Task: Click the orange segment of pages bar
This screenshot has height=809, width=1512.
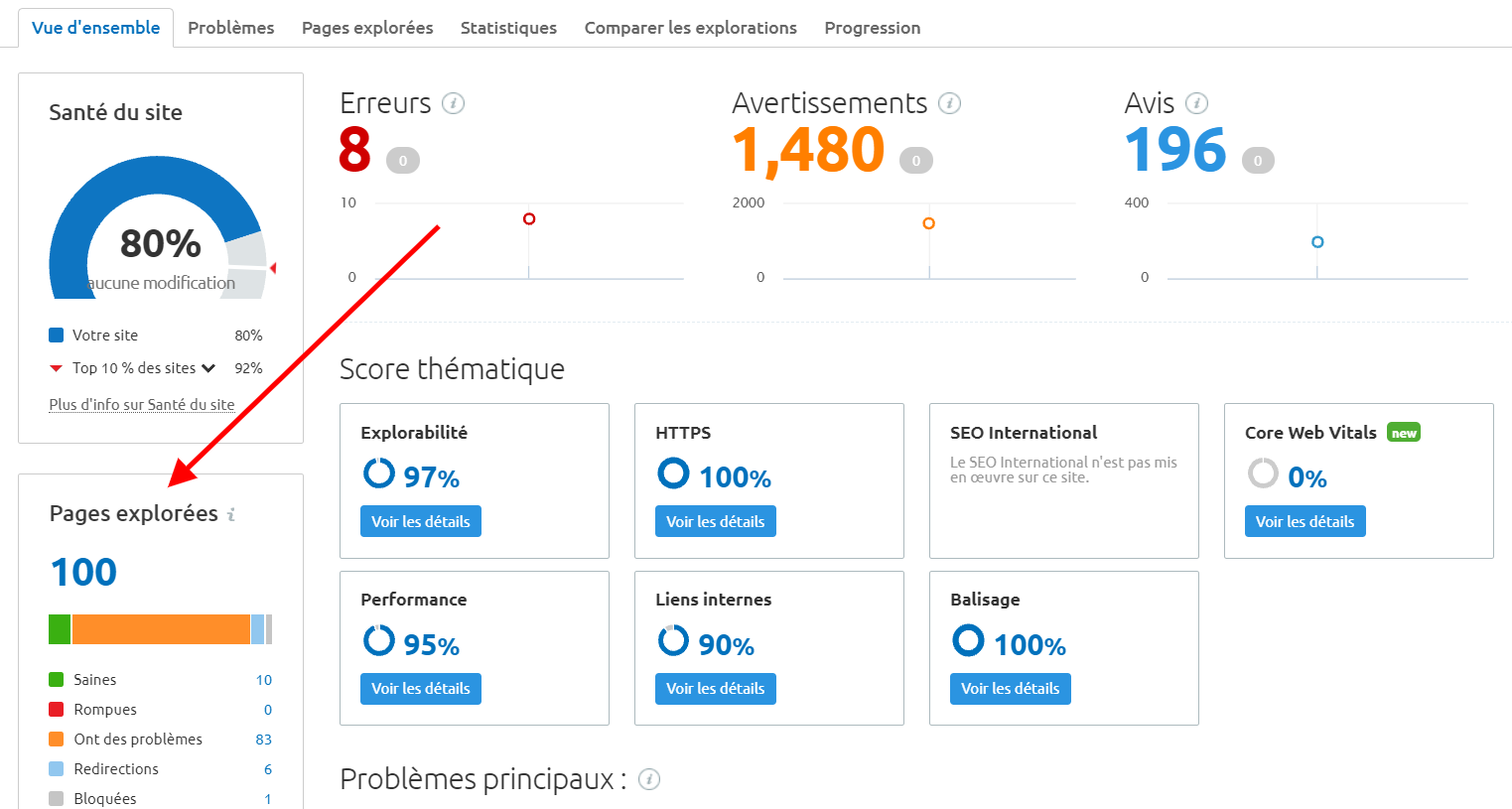Action: [x=161, y=629]
